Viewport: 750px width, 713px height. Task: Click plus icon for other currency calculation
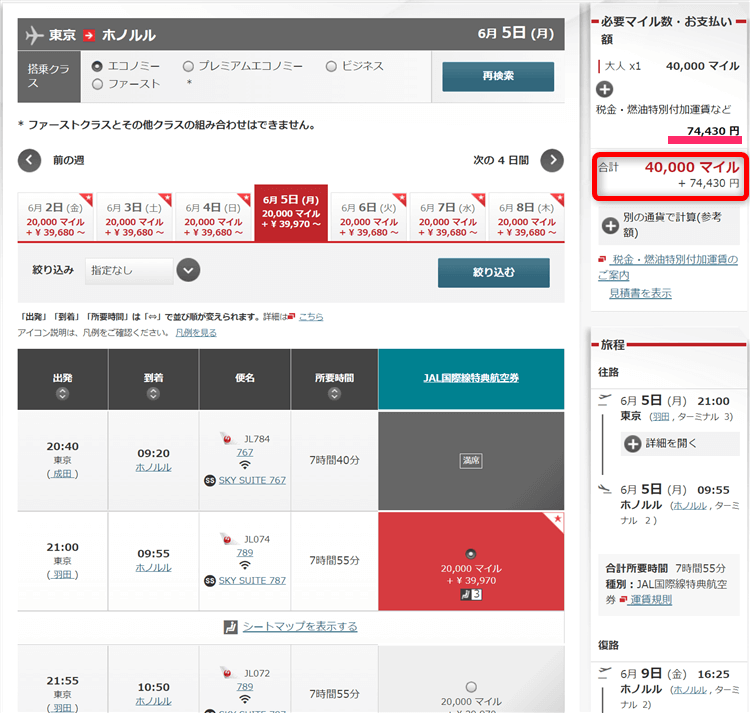pos(609,225)
